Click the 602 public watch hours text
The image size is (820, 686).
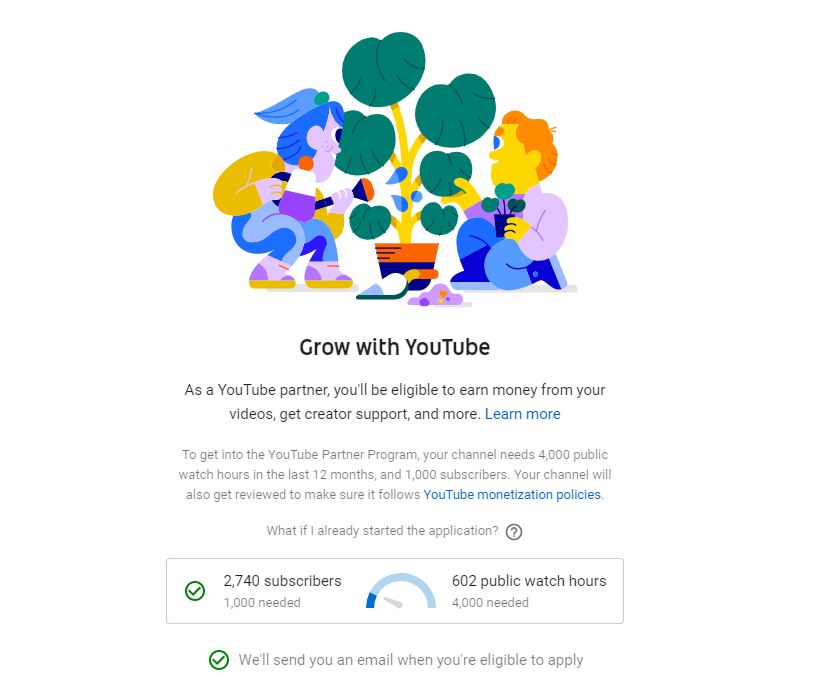pyautogui.click(x=529, y=581)
